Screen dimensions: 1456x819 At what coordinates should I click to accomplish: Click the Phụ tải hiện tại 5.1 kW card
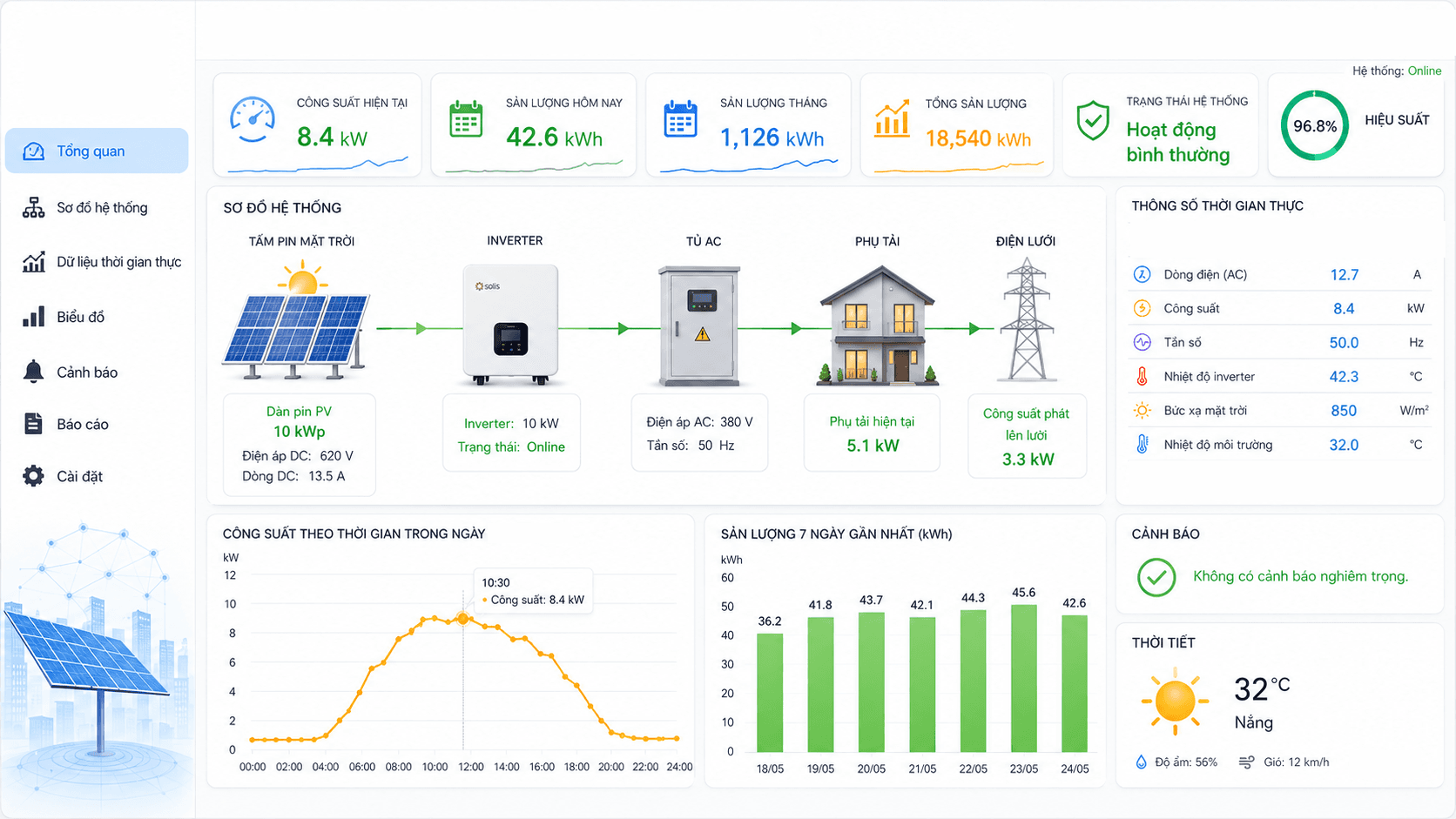tap(872, 433)
